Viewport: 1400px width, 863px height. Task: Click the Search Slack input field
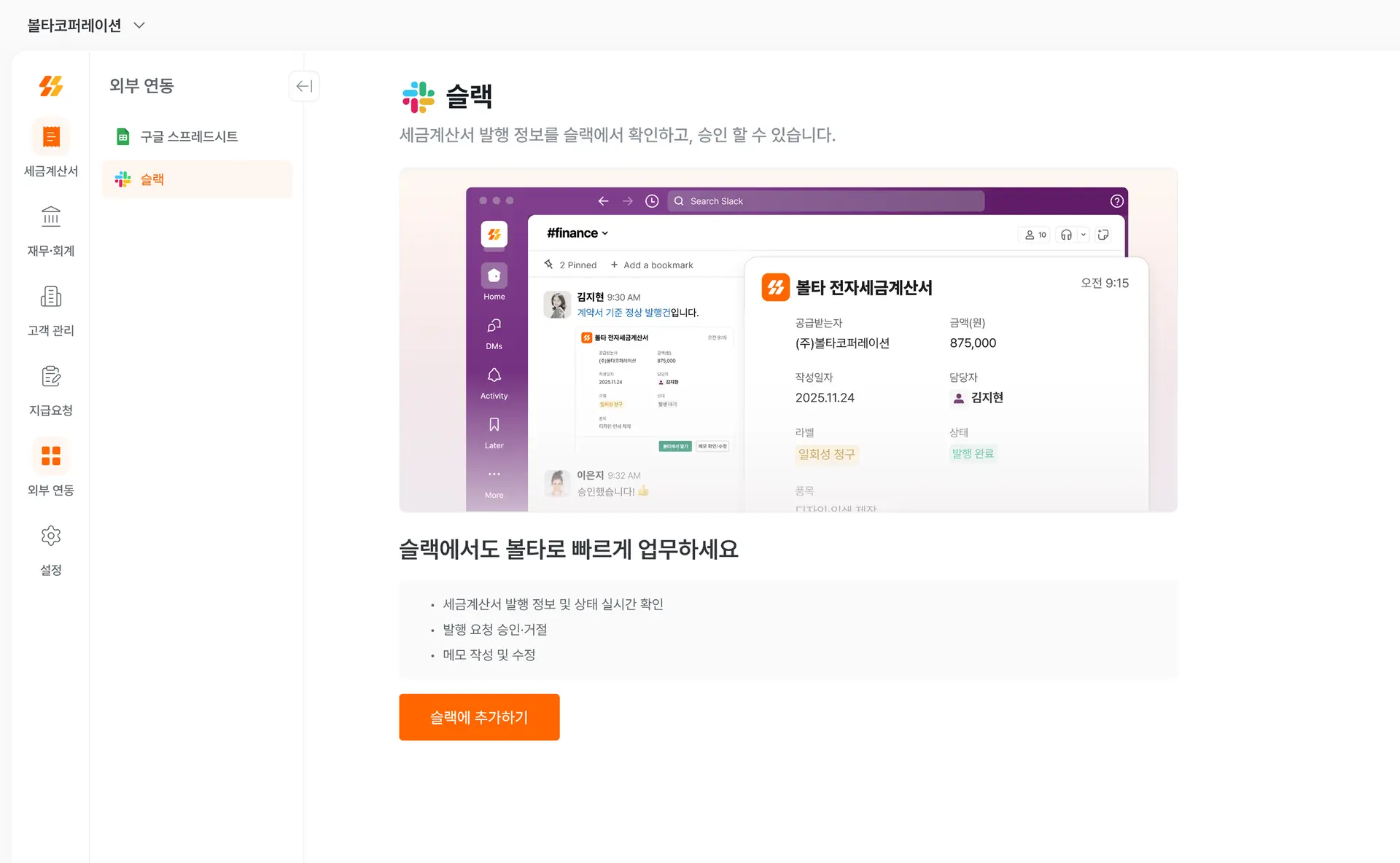825,200
